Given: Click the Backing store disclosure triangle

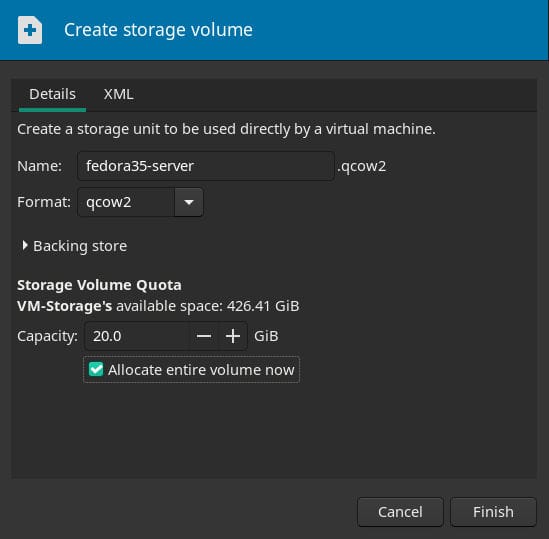Looking at the screenshot, I should click(x=25, y=246).
